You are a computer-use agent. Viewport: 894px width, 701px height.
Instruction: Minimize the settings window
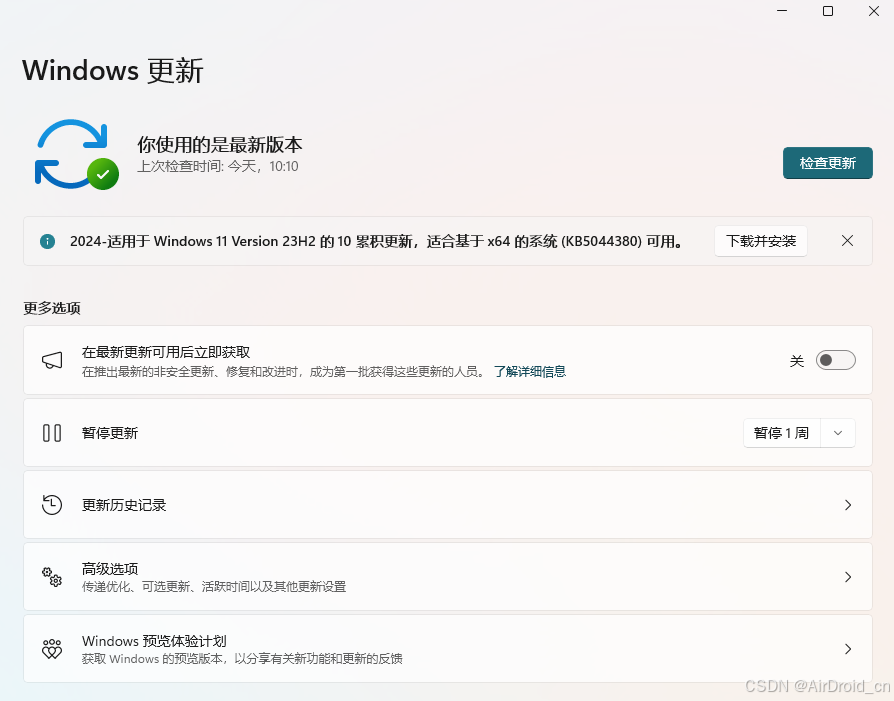tap(782, 11)
